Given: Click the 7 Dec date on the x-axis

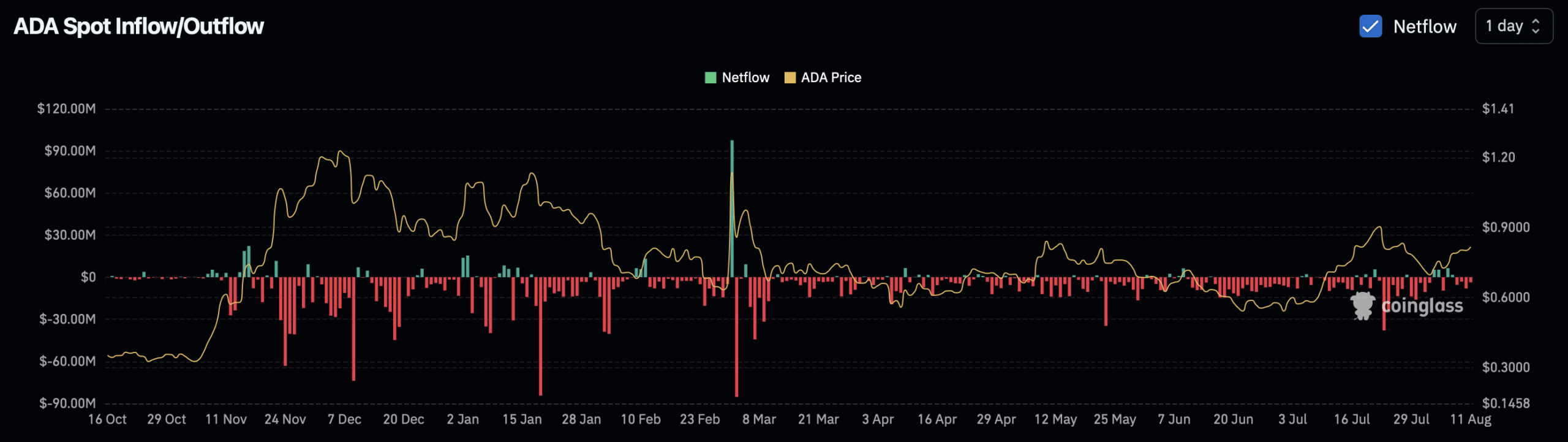Looking at the screenshot, I should [x=344, y=419].
